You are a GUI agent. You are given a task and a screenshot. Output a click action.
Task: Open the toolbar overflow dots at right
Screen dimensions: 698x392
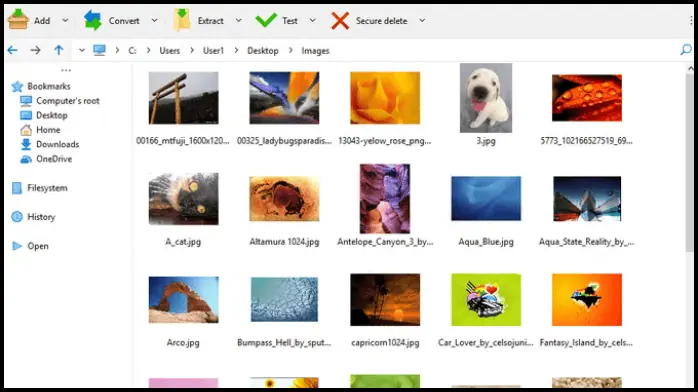[691, 20]
